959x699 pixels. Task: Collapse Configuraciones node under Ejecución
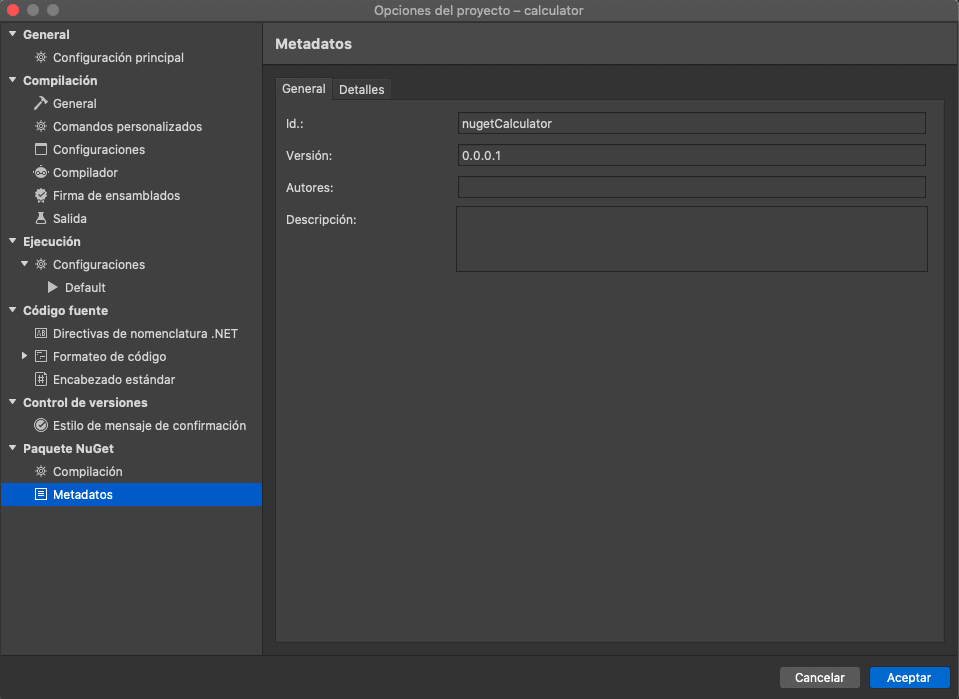(x=25, y=265)
